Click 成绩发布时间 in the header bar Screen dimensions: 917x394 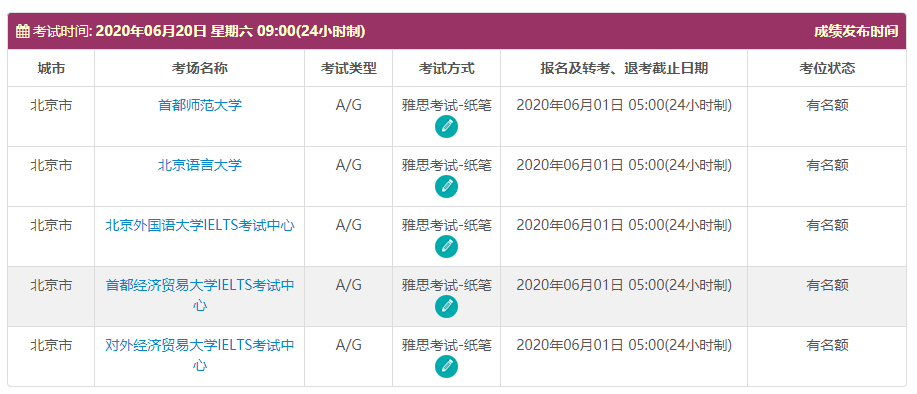(856, 31)
